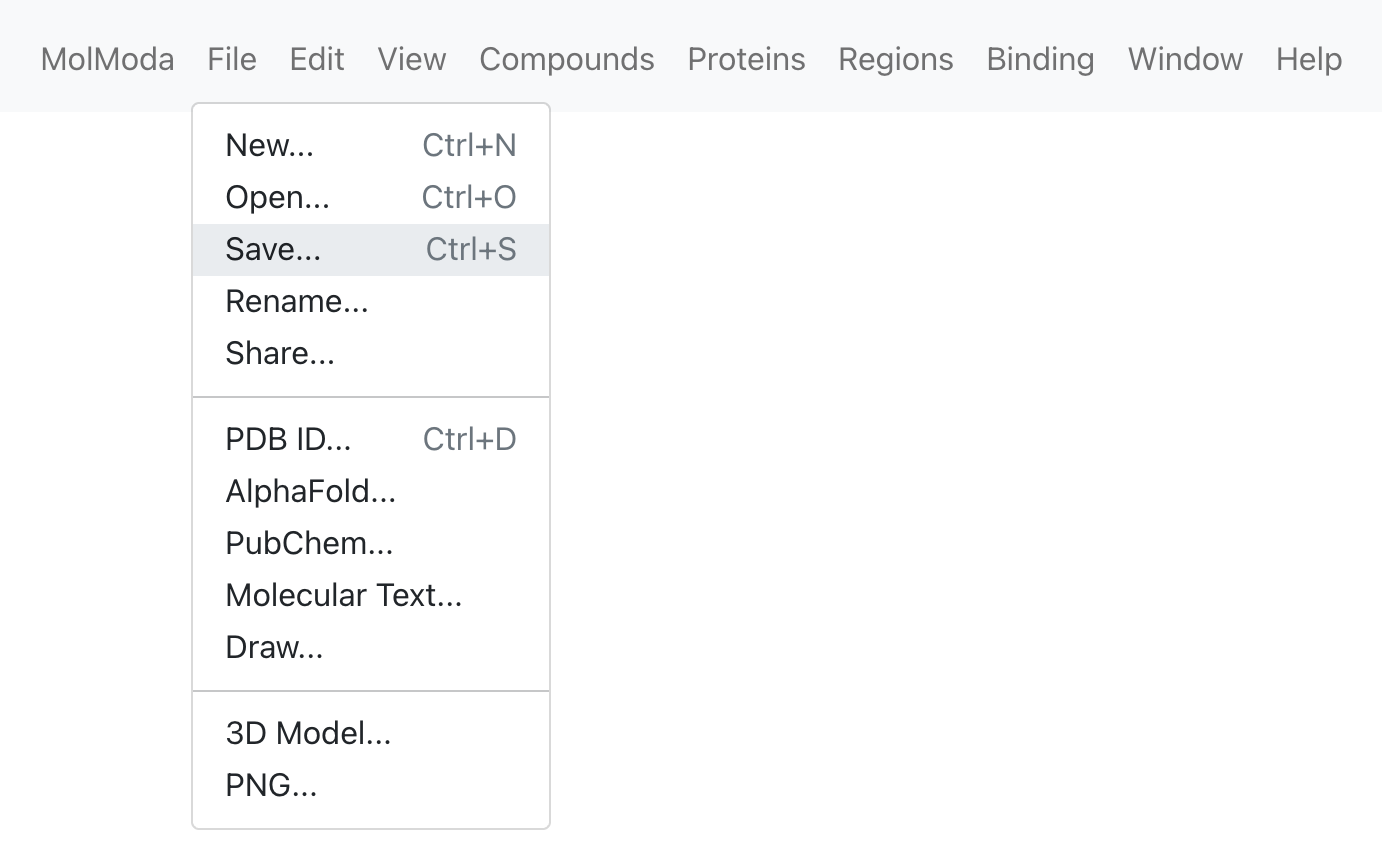Expand the Regions menu
1382x854 pixels.
coord(896,59)
